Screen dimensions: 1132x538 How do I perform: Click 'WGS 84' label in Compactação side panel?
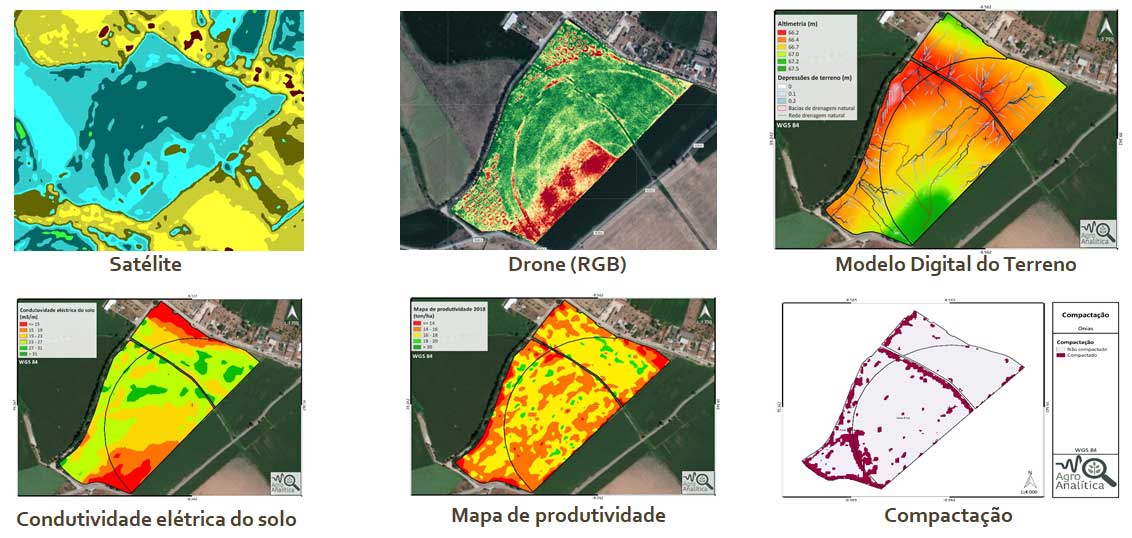(x=1086, y=450)
